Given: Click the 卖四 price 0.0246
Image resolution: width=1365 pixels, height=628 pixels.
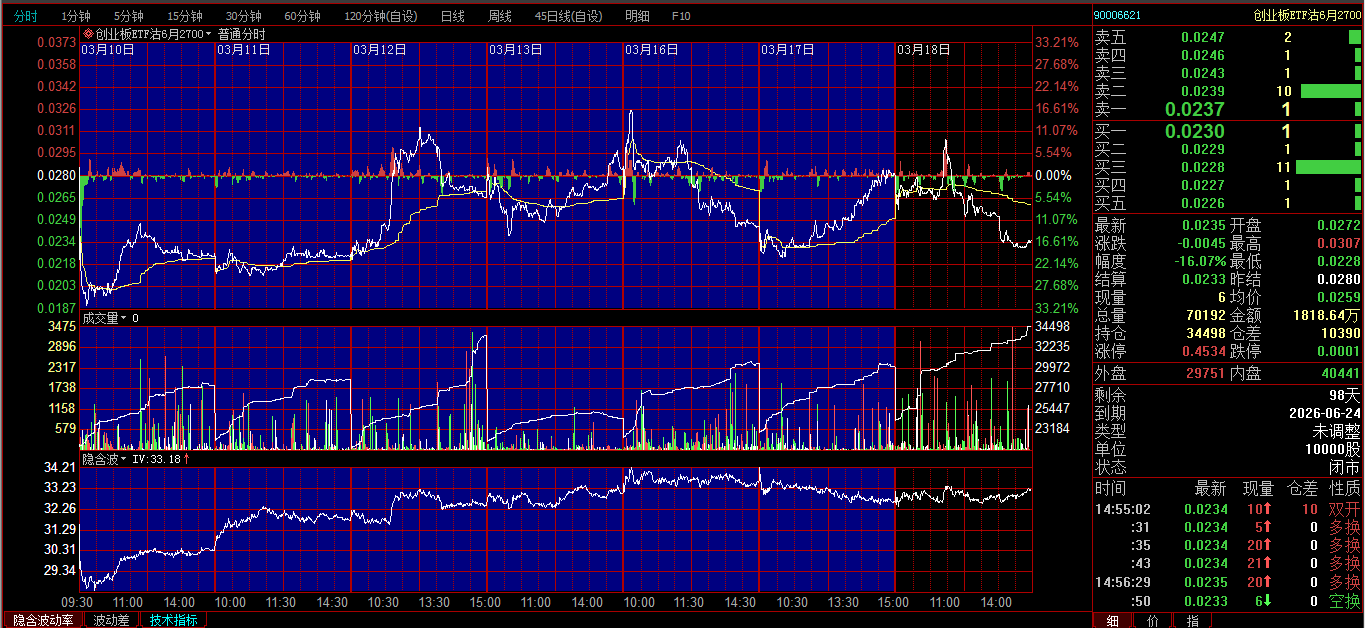Looking at the screenshot, I should (1203, 55).
